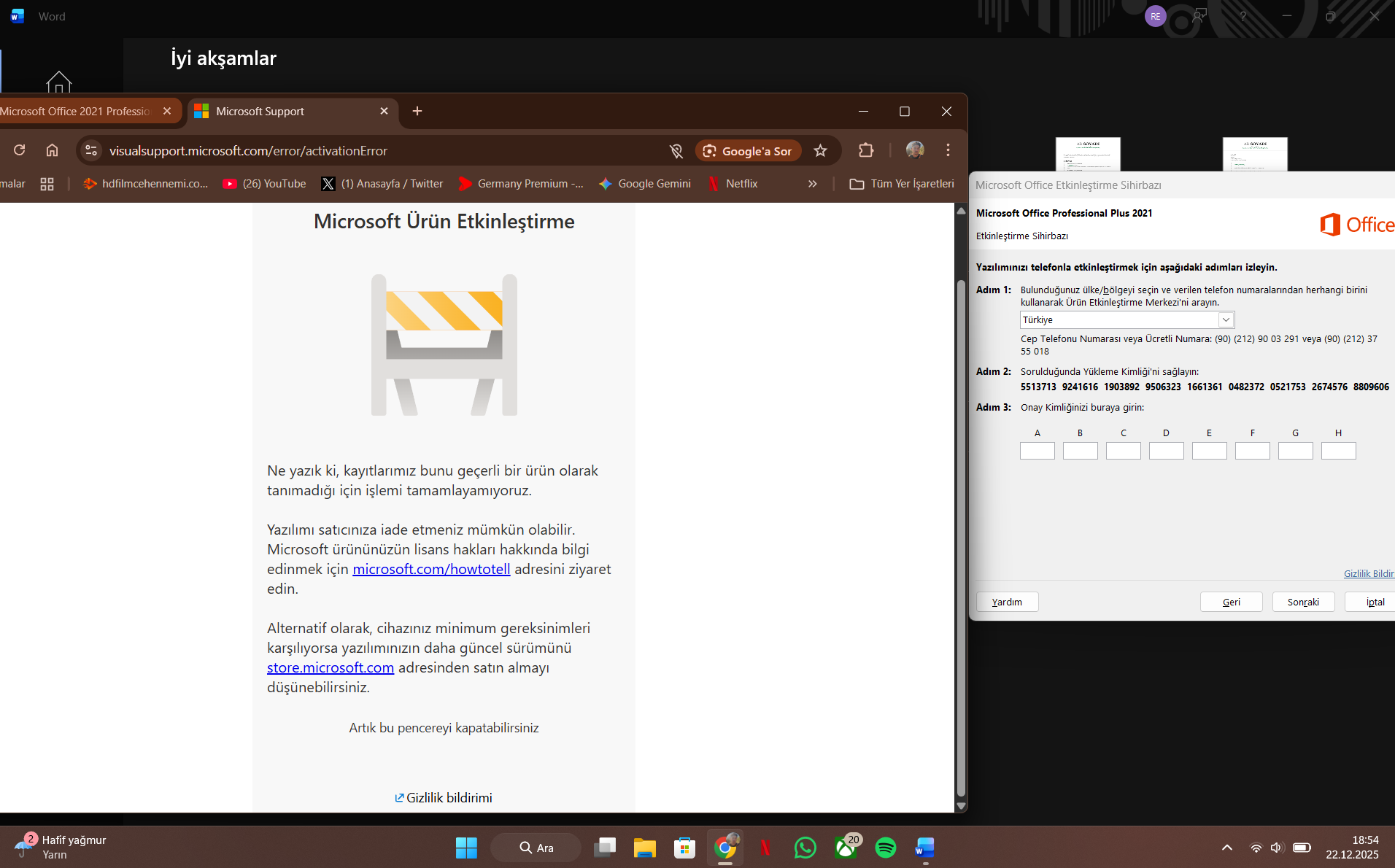Screen dimensions: 1395x868
Task: Click confirmation ID field D
Action: (1167, 451)
